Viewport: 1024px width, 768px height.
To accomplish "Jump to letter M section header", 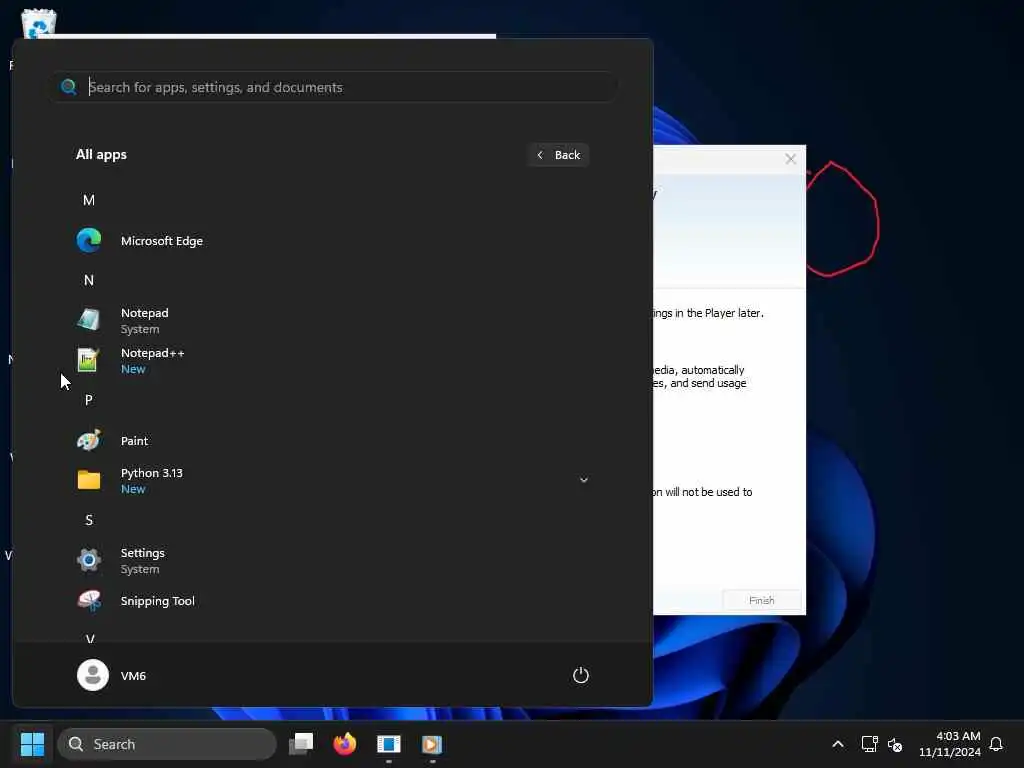I will click(89, 200).
